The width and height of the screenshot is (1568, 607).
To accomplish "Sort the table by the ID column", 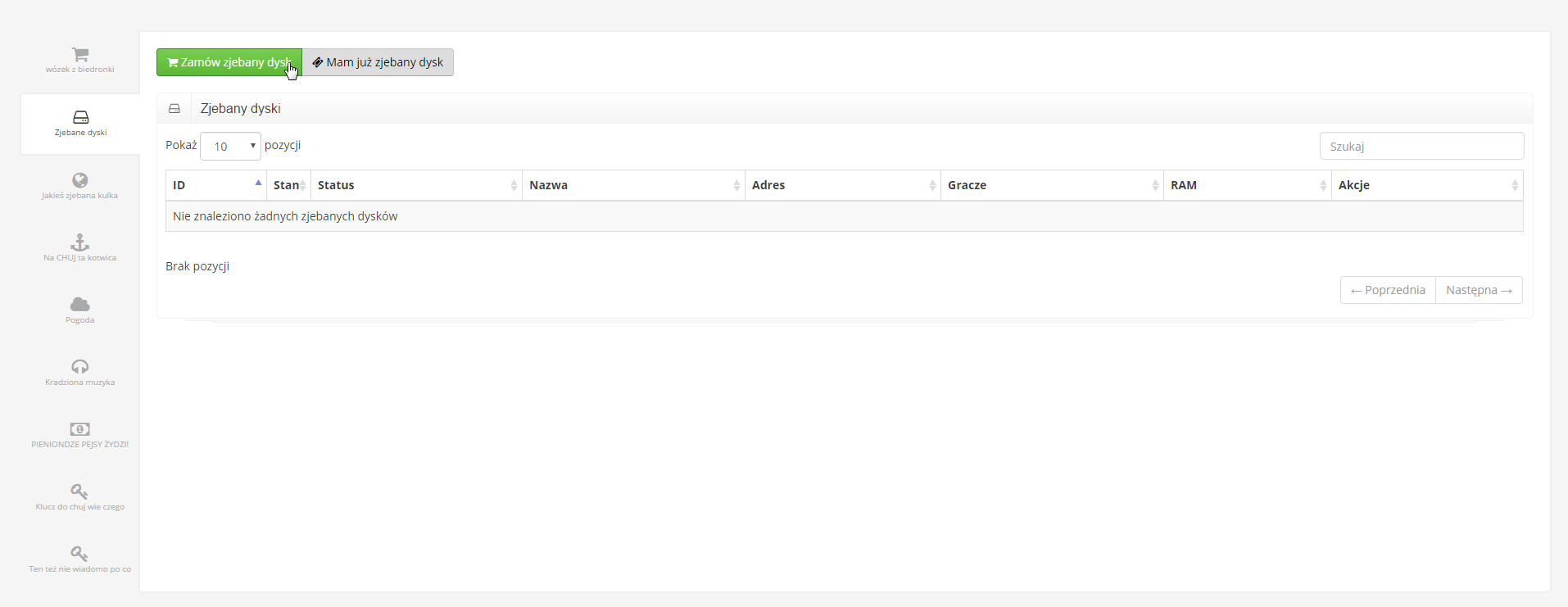I will point(216,185).
